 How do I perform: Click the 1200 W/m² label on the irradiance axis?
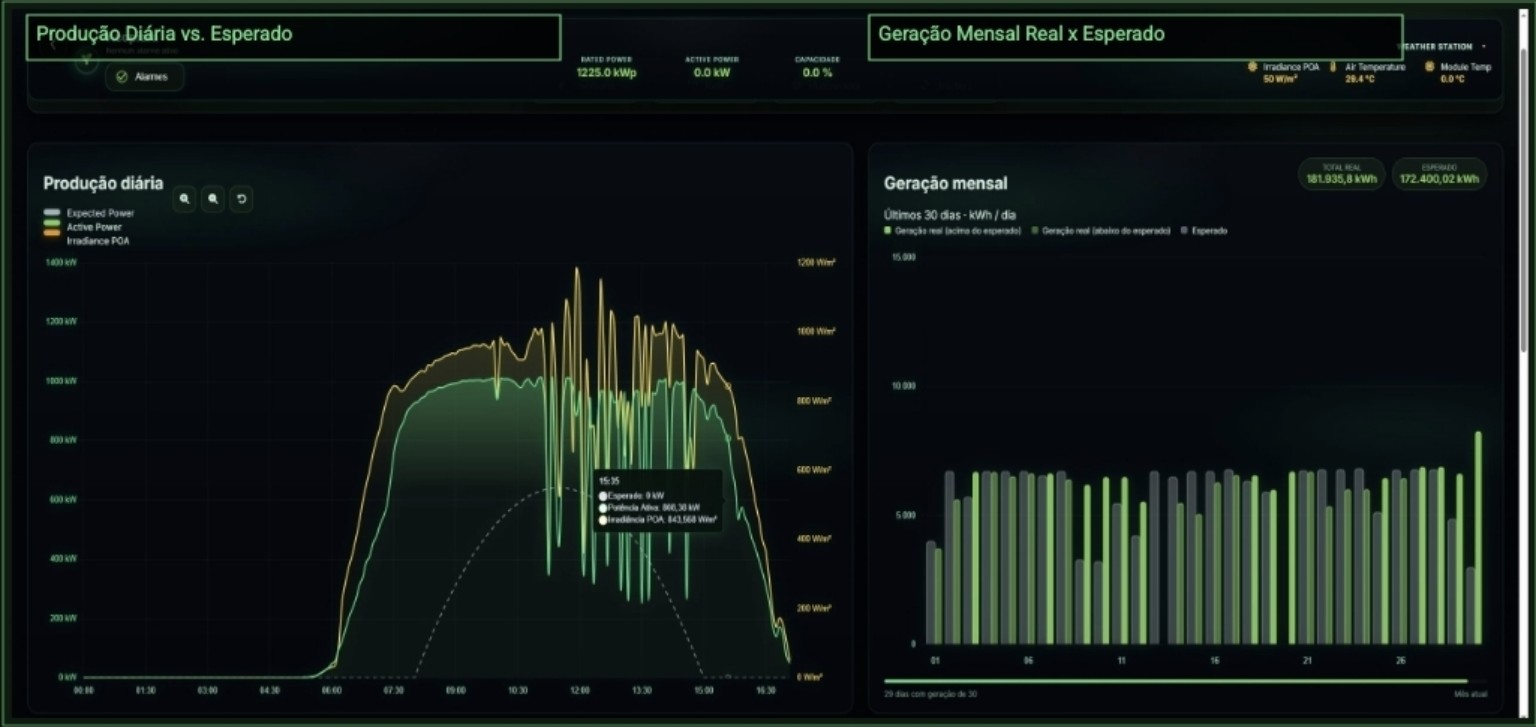(x=816, y=262)
